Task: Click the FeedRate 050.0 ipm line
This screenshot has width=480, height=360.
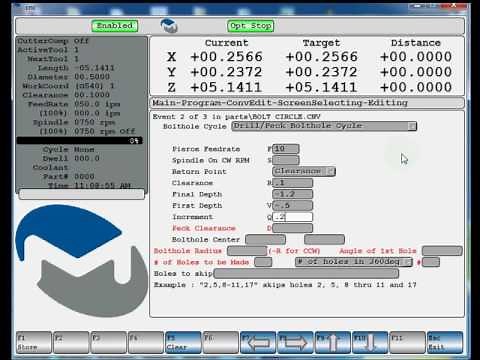Action: coord(74,104)
